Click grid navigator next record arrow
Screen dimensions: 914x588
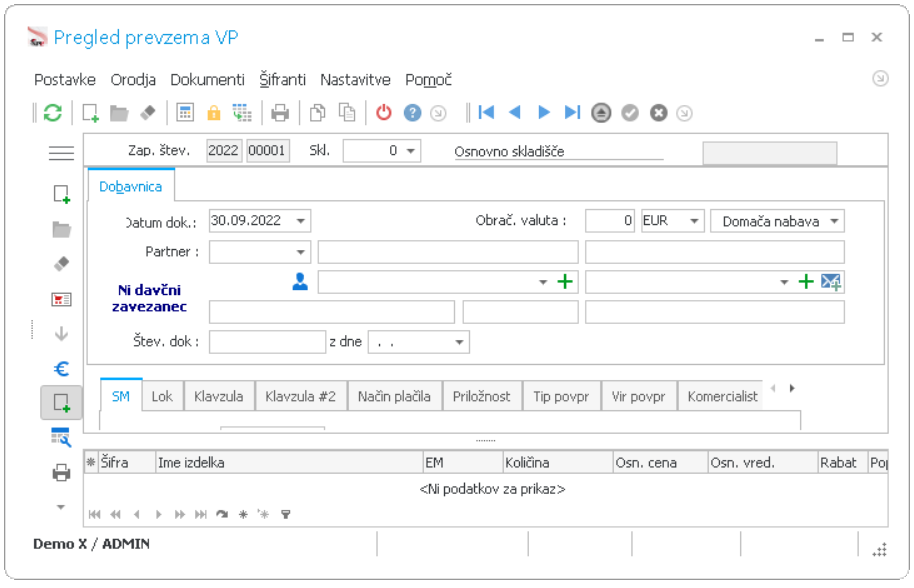click(159, 514)
